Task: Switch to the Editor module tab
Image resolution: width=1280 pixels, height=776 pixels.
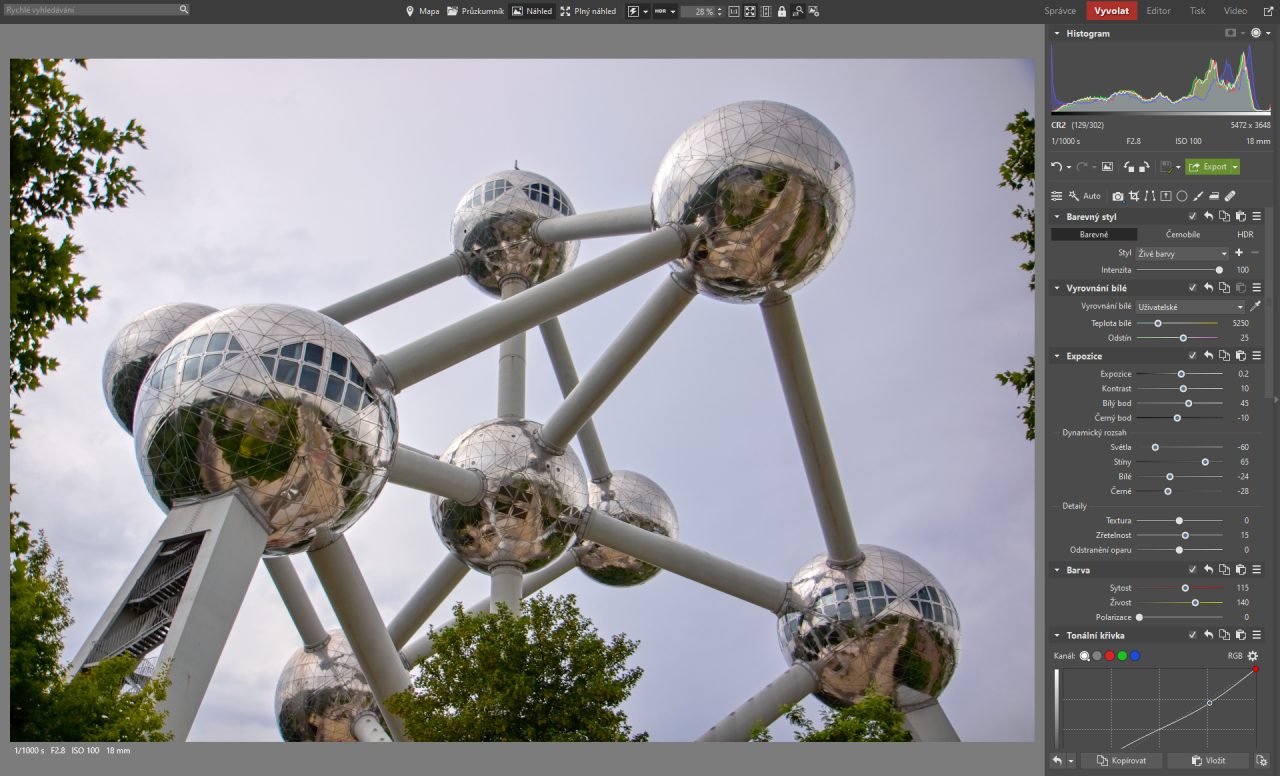Action: coord(1158,11)
